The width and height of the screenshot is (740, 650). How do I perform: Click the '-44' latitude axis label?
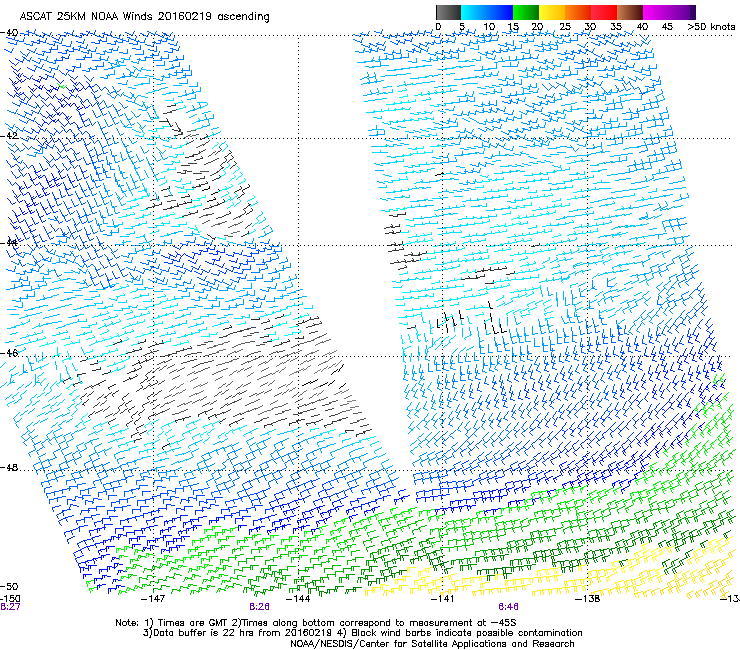point(9,243)
